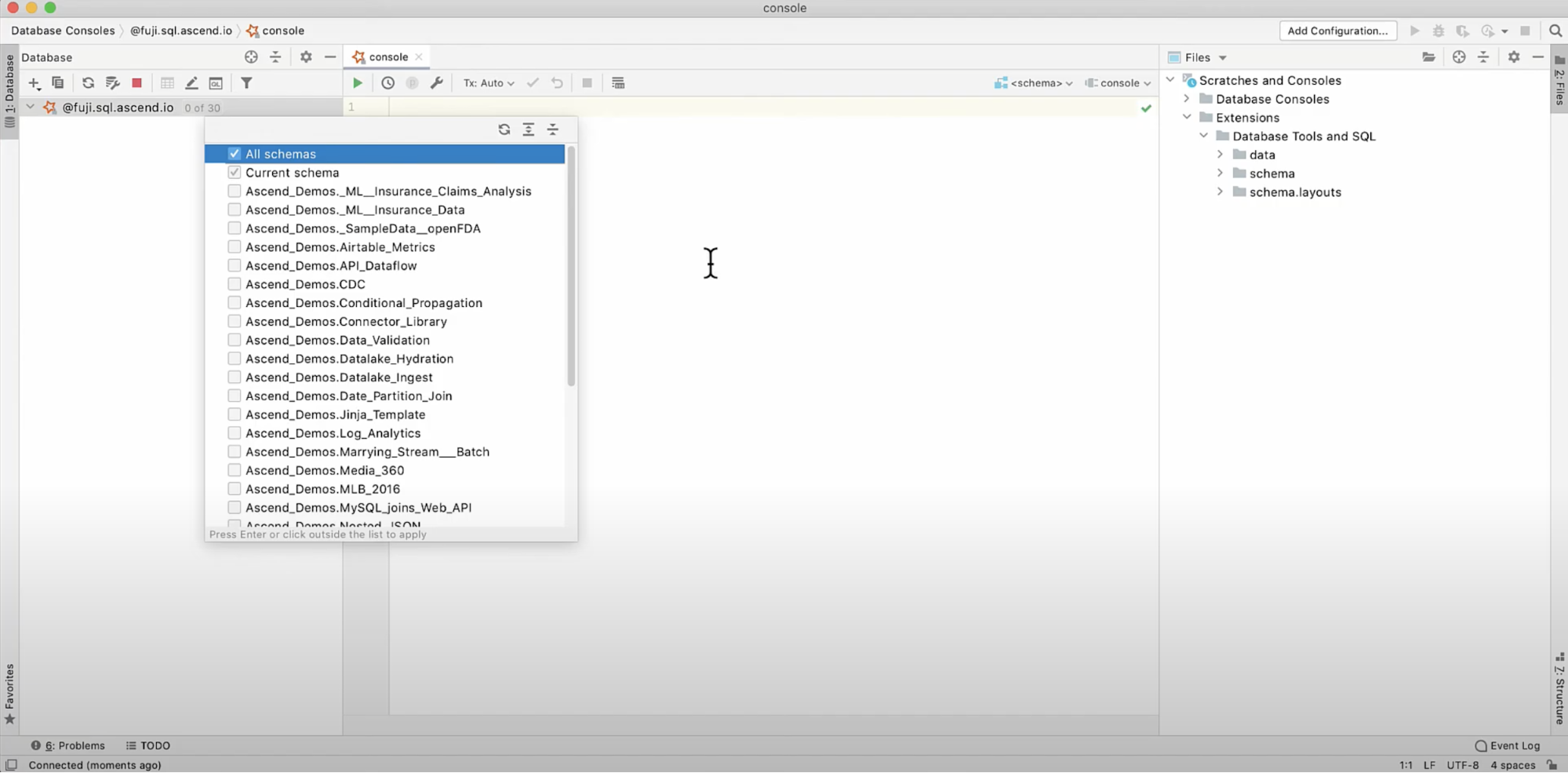Image resolution: width=1568 pixels, height=773 pixels.
Task: Expand the Database Consoles folder
Action: pos(1187,99)
